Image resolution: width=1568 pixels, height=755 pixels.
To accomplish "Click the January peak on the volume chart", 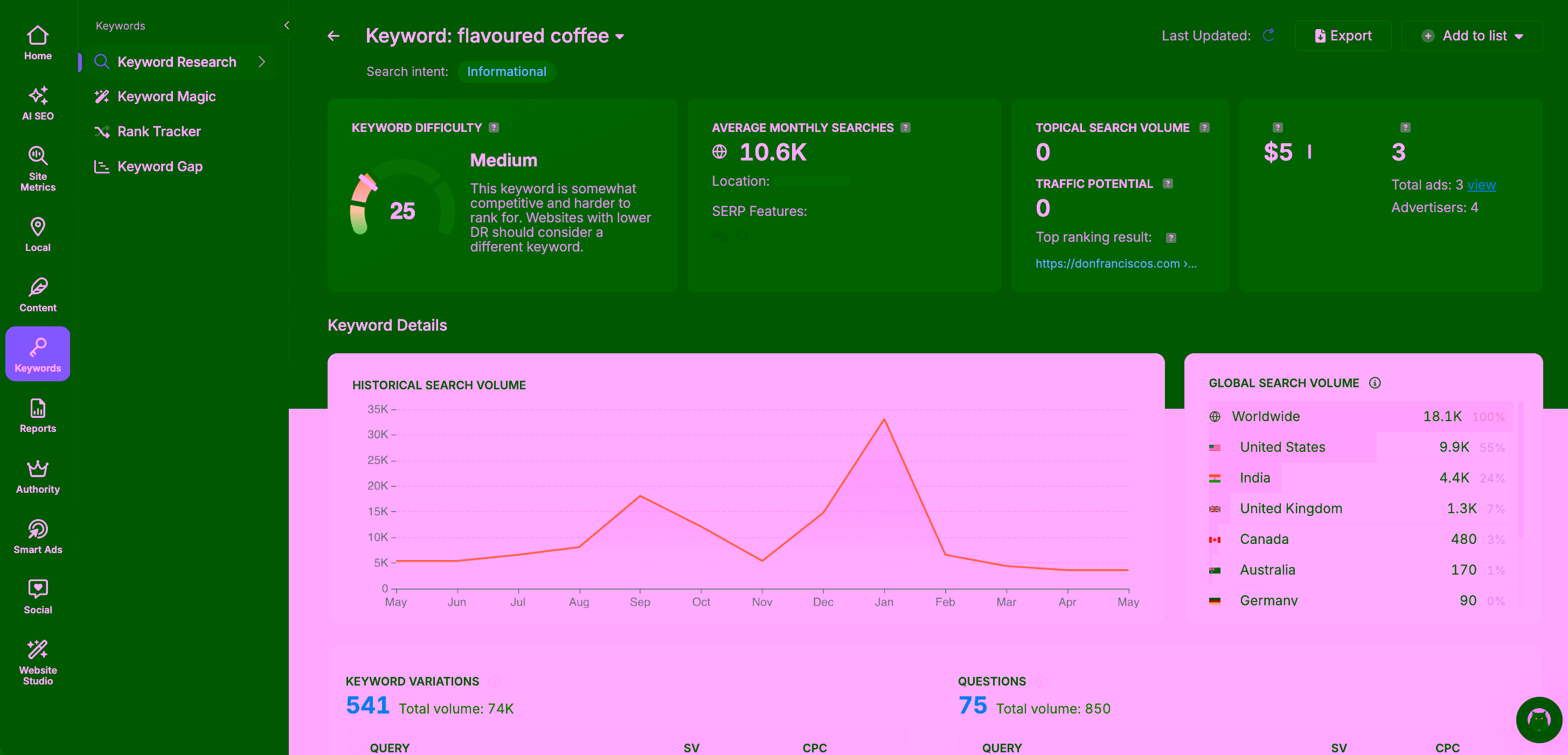I will [884, 420].
